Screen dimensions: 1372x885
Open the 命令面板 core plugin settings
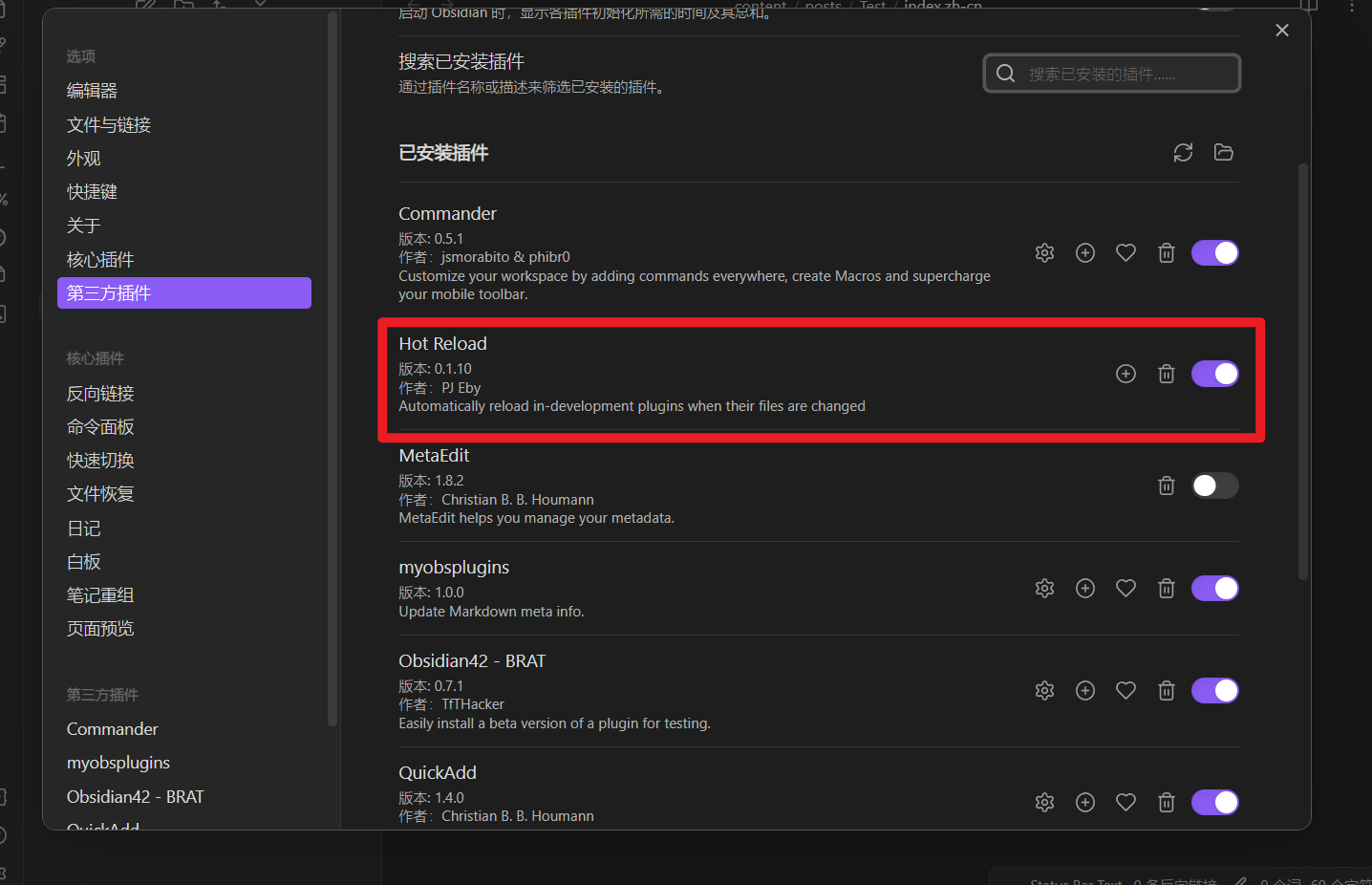(100, 427)
